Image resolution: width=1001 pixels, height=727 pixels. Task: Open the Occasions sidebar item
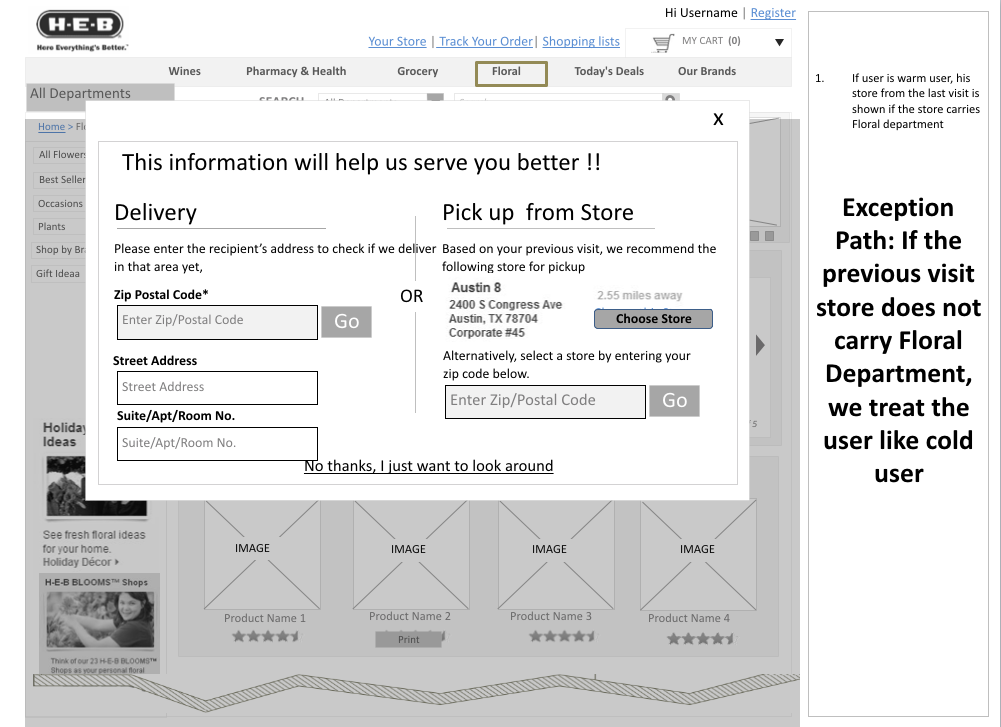pyautogui.click(x=59, y=204)
